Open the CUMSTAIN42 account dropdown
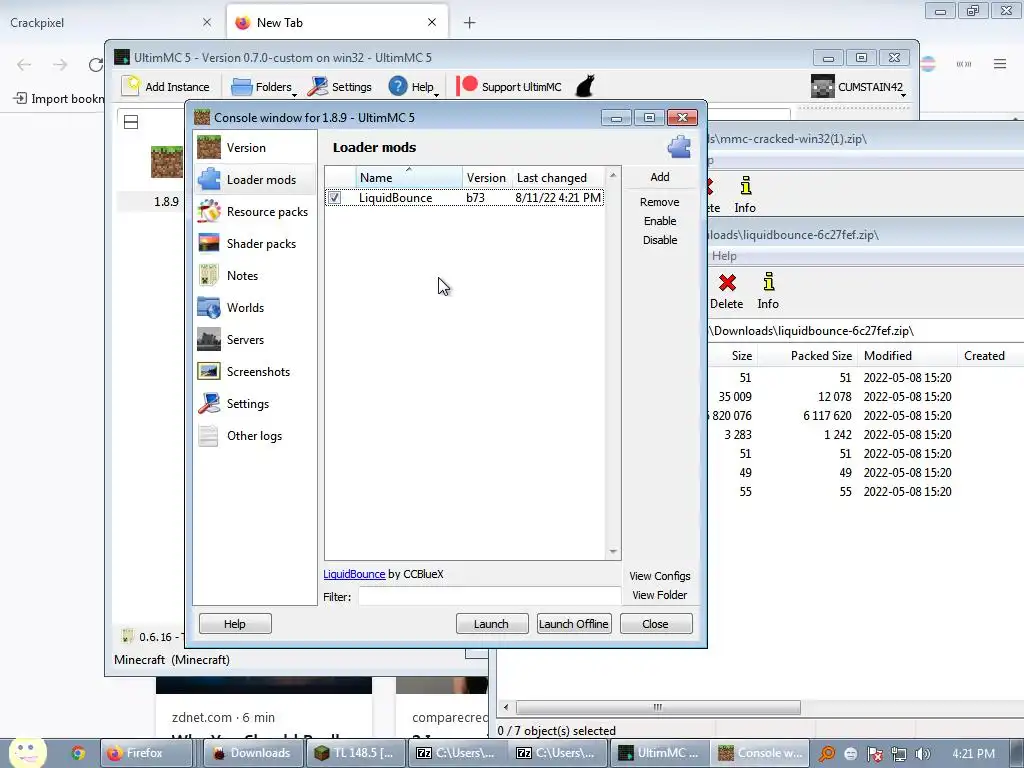 point(859,87)
